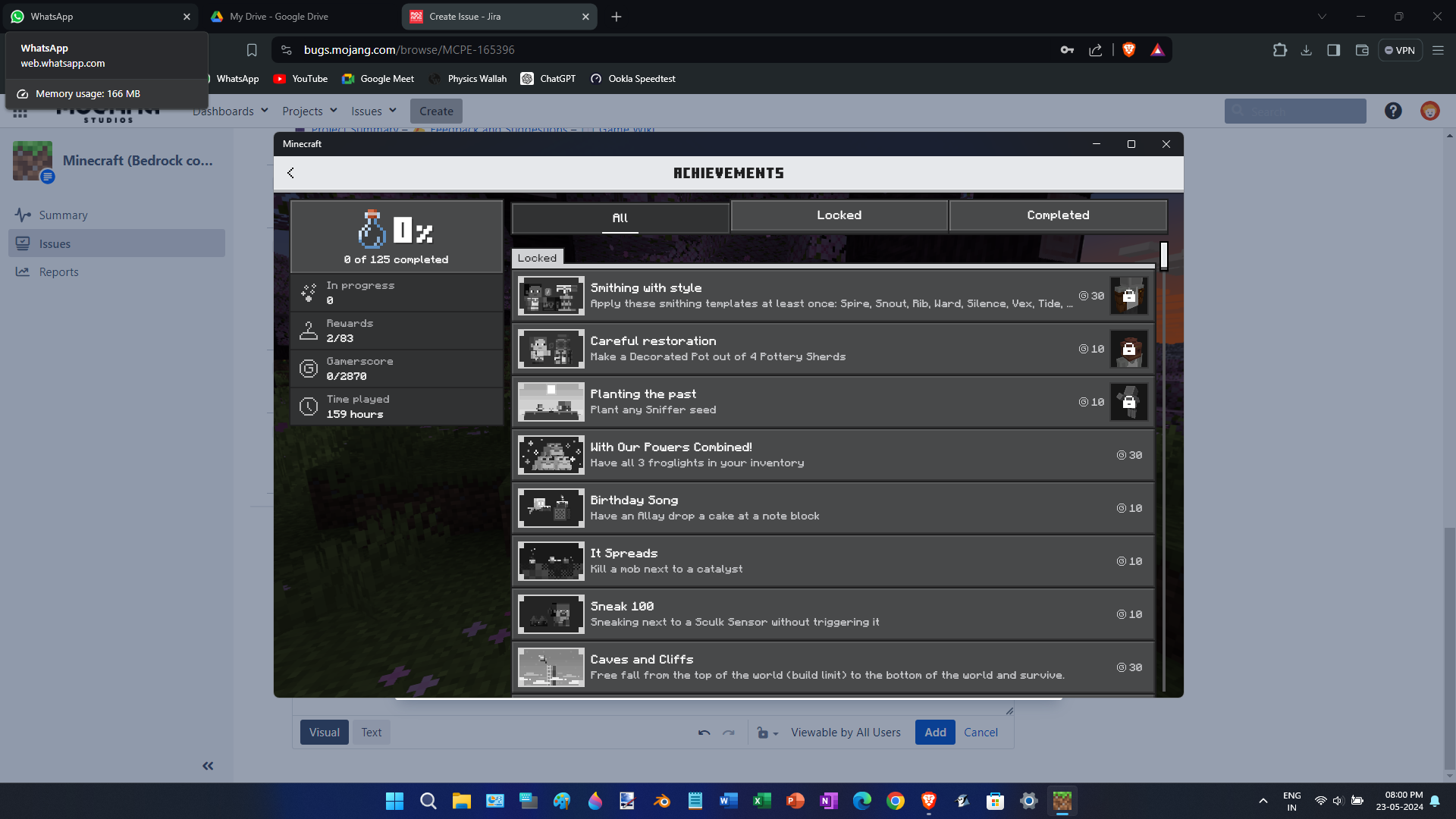Image resolution: width=1456 pixels, height=819 pixels.
Task: Switch to the Completed achievements tab
Action: [1057, 215]
